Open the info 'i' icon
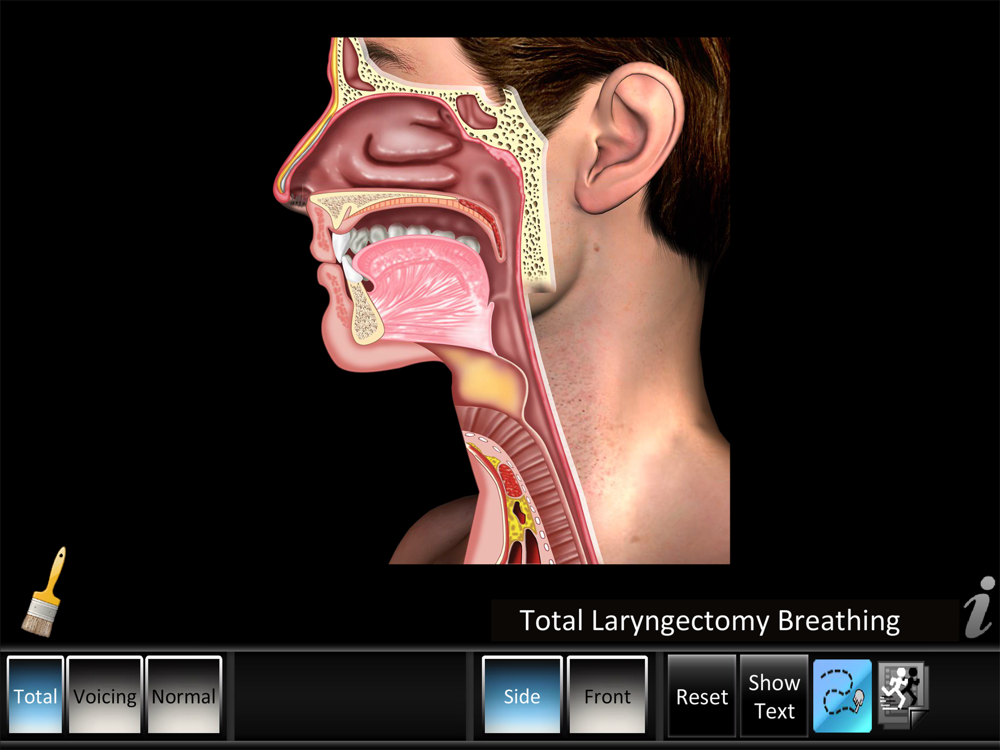The image size is (1000, 750). tap(979, 607)
